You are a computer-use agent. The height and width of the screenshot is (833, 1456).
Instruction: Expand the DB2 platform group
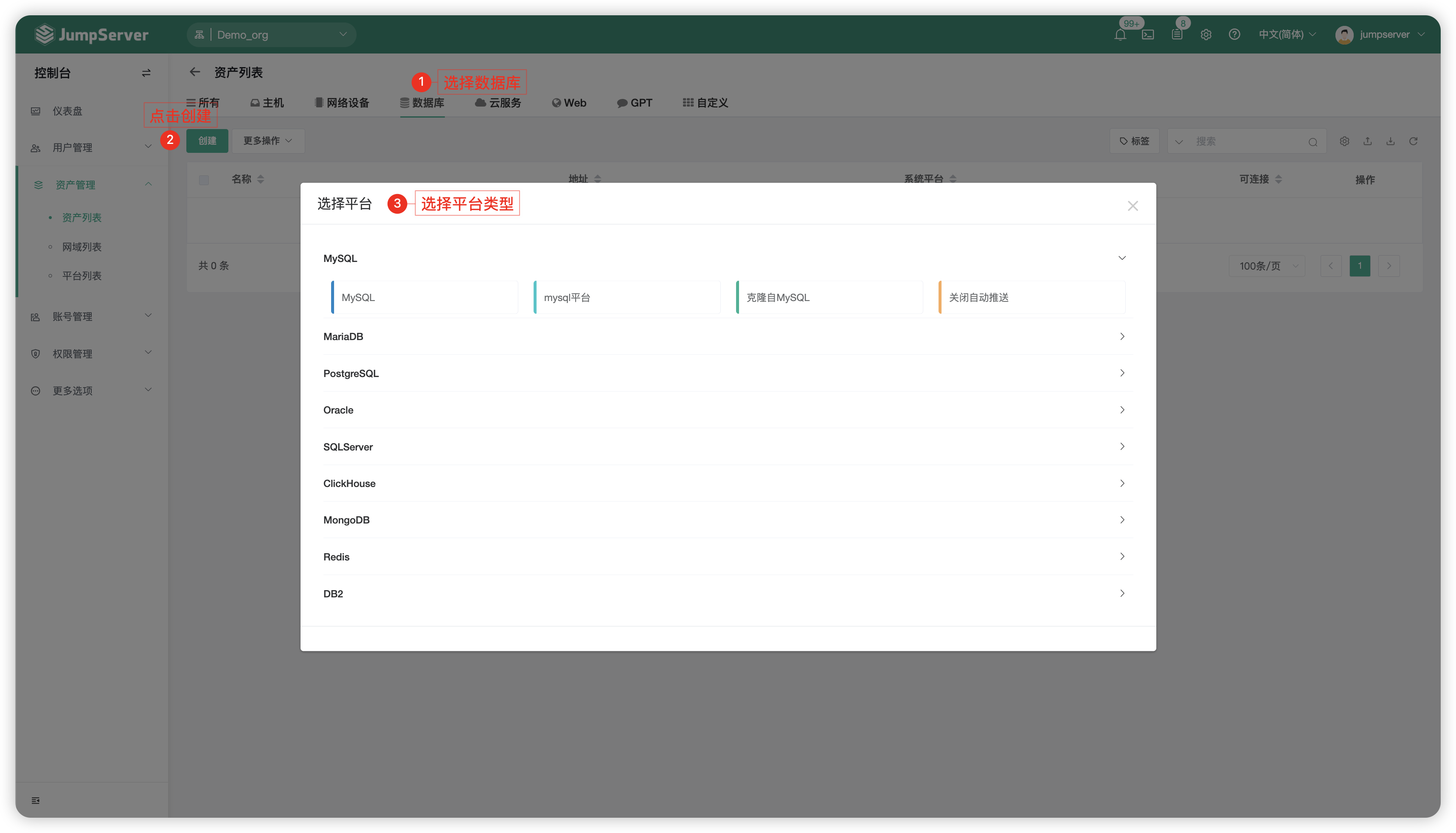coord(728,593)
